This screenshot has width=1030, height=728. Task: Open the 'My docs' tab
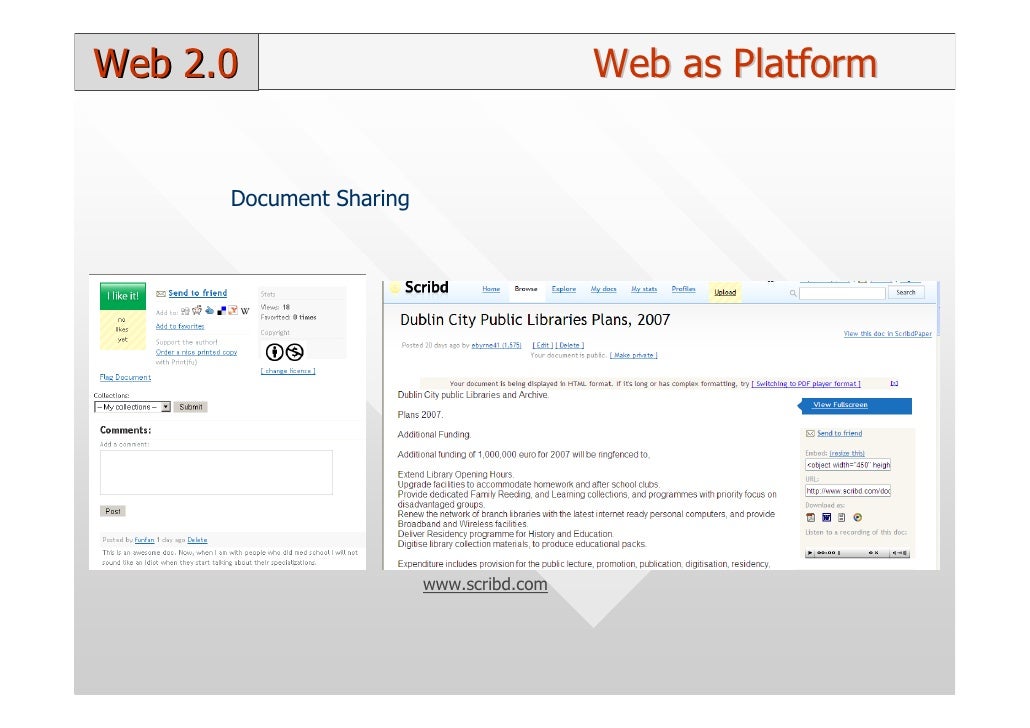click(603, 289)
